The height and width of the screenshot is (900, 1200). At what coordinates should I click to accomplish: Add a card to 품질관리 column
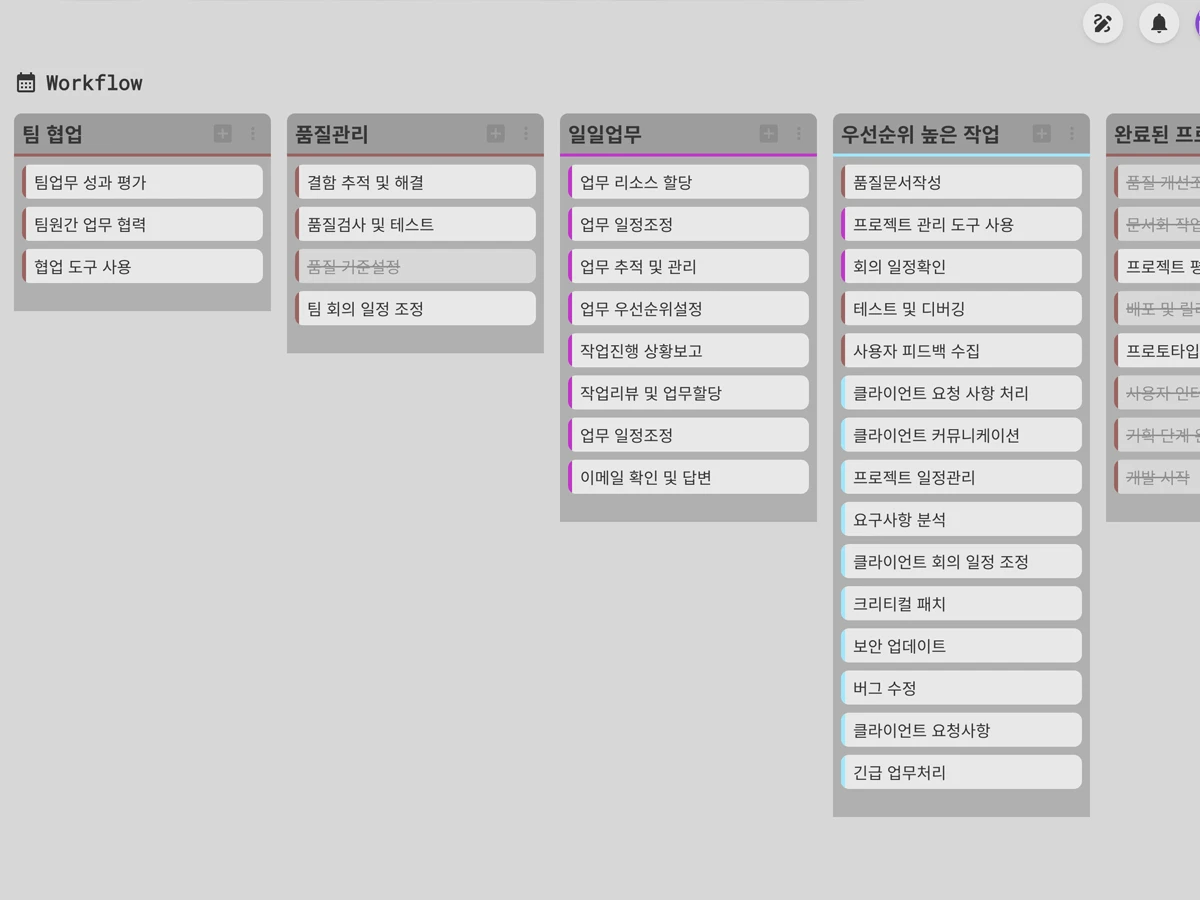pyautogui.click(x=495, y=133)
